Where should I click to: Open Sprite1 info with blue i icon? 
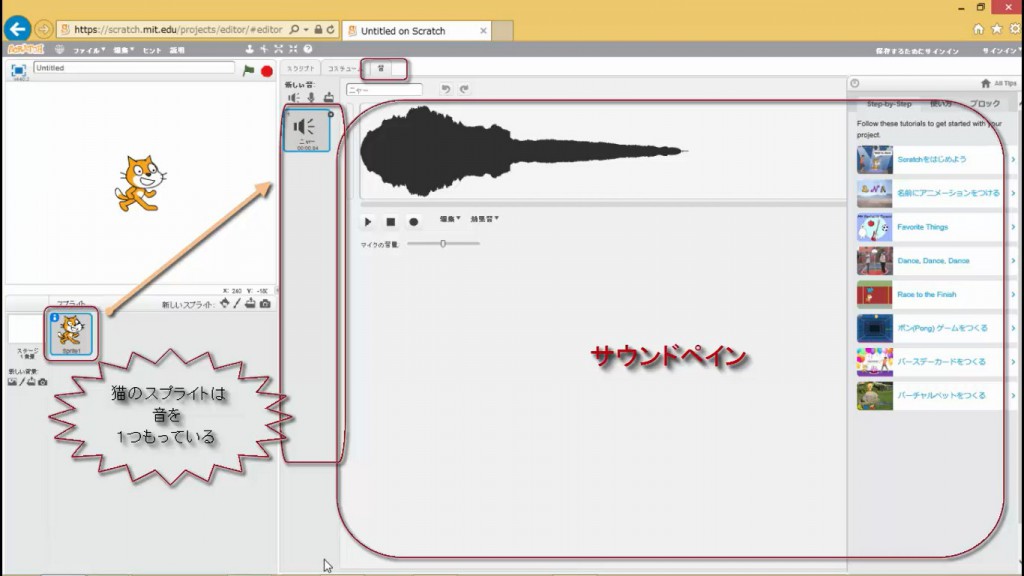(x=55, y=318)
